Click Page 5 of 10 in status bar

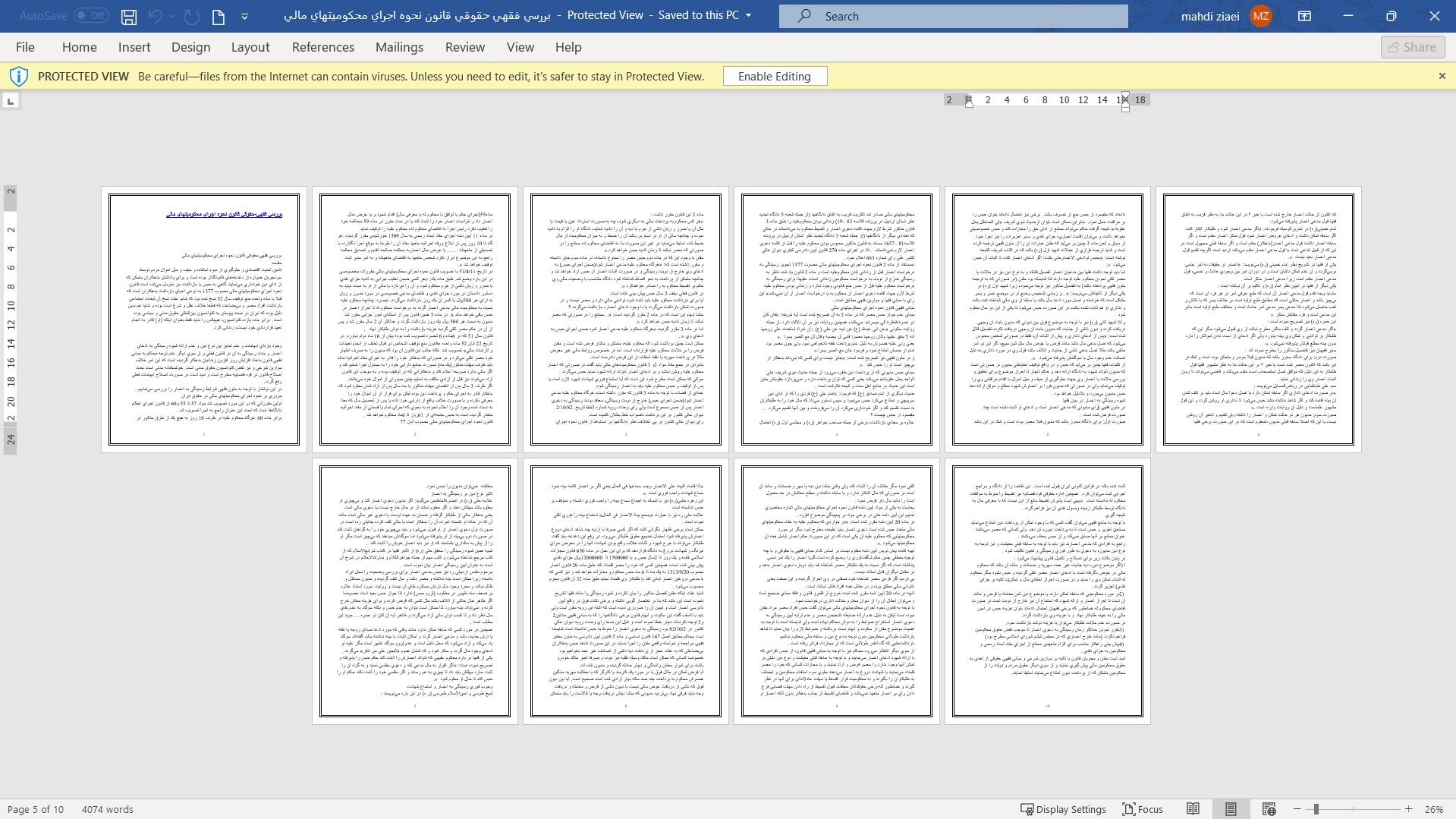pos(36,809)
